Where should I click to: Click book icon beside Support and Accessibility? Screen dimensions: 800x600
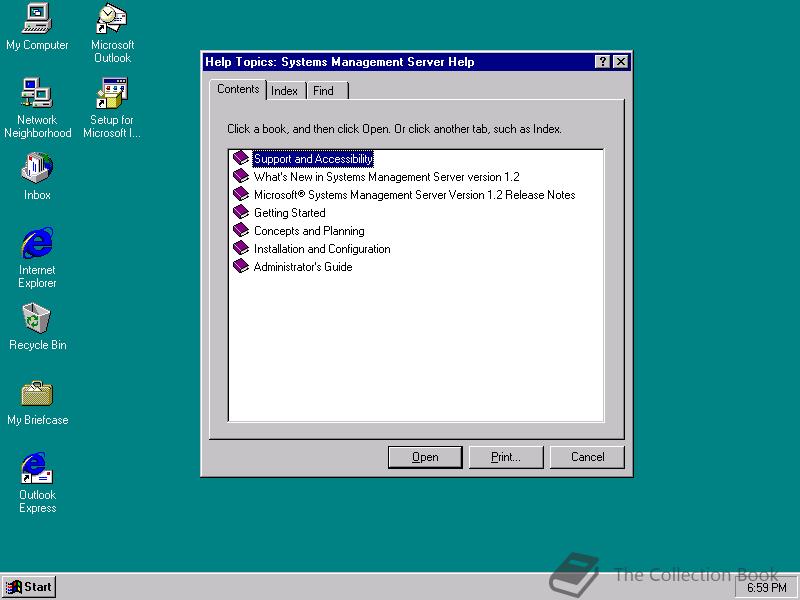click(x=241, y=158)
